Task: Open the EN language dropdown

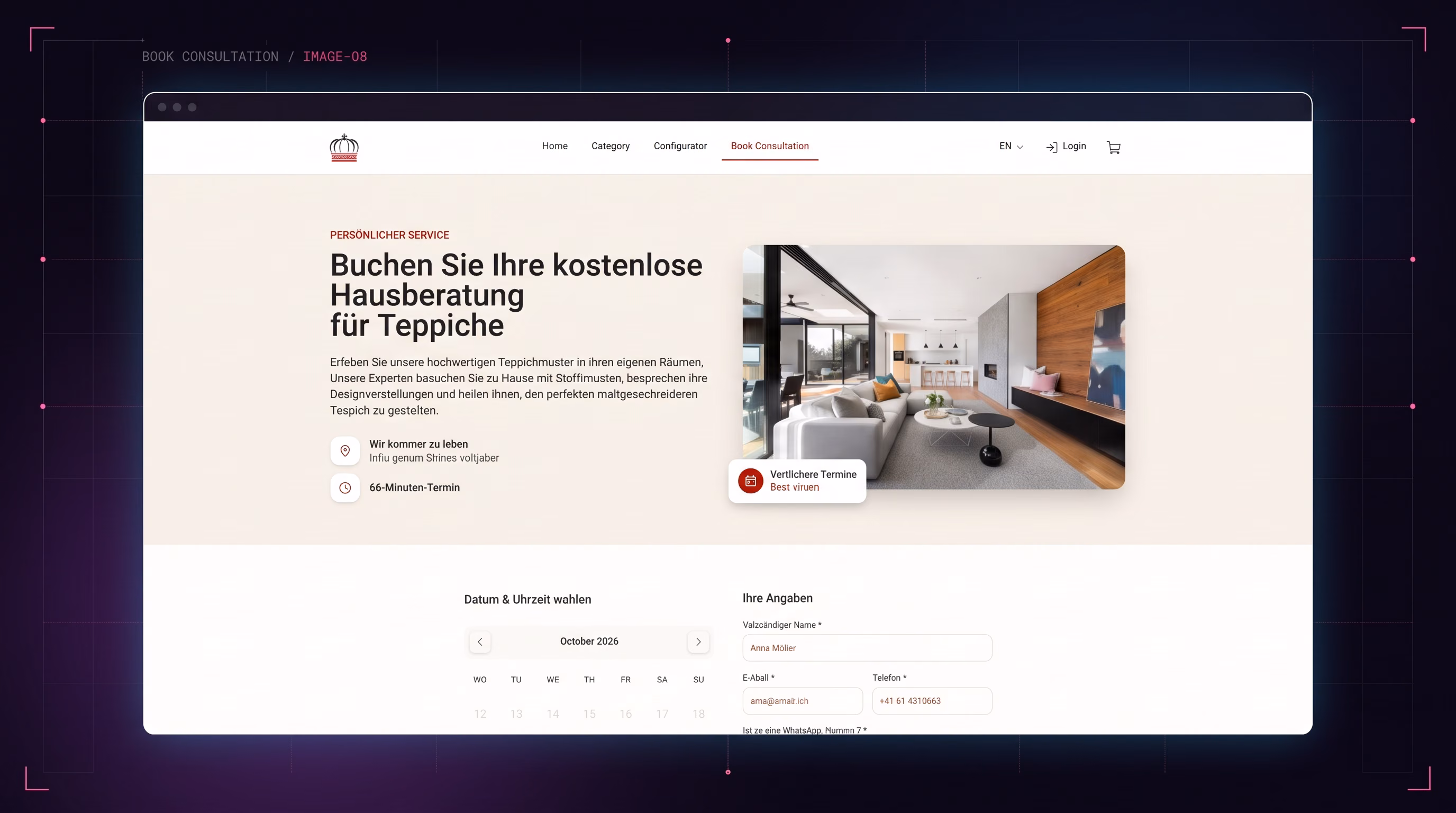Action: click(1011, 147)
